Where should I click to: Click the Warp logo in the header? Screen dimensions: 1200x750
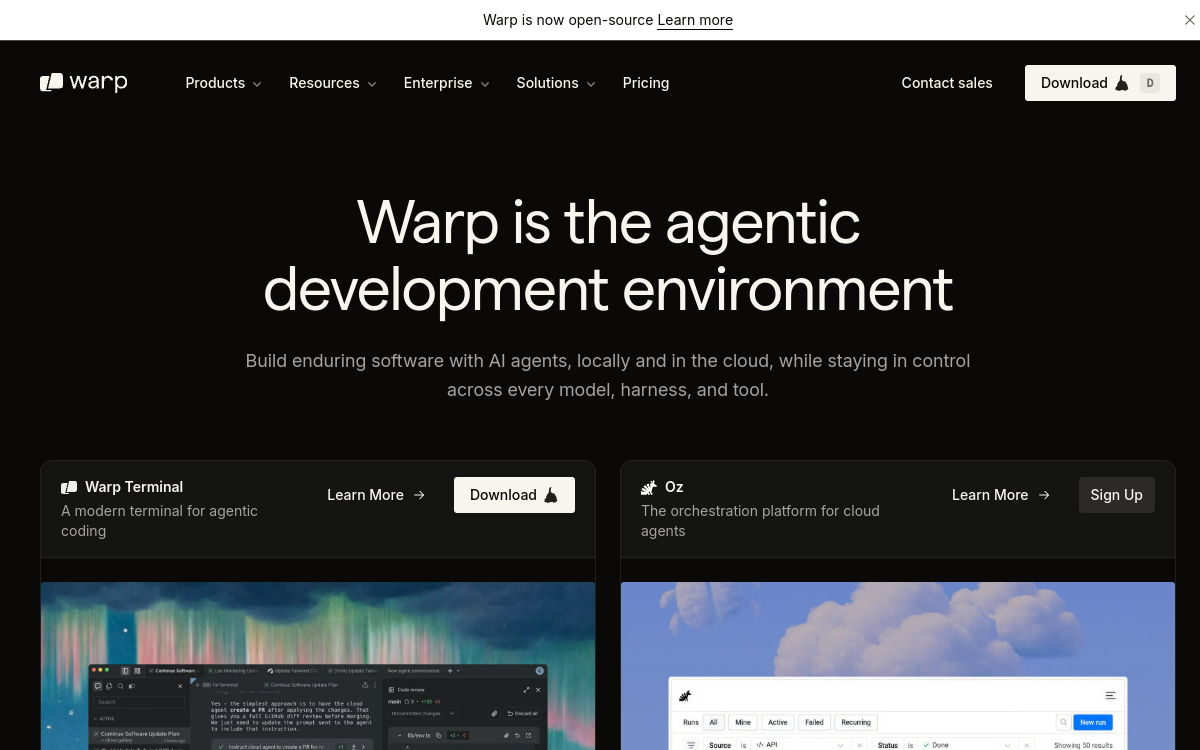click(84, 83)
